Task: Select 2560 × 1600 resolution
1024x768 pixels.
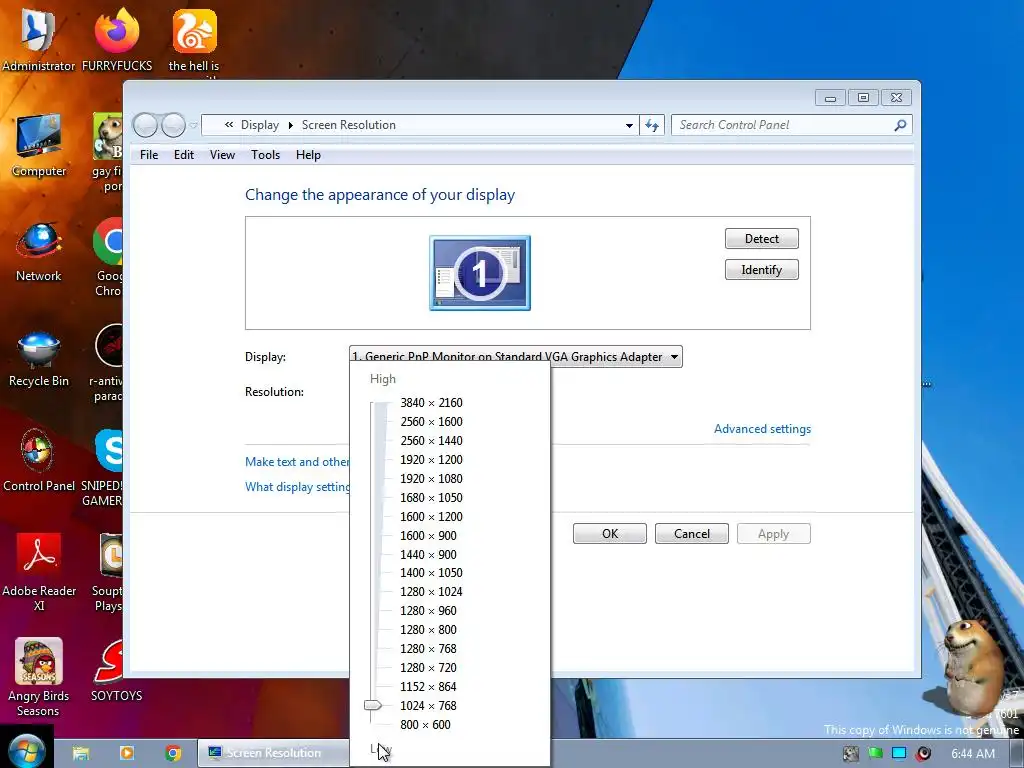Action: click(431, 422)
